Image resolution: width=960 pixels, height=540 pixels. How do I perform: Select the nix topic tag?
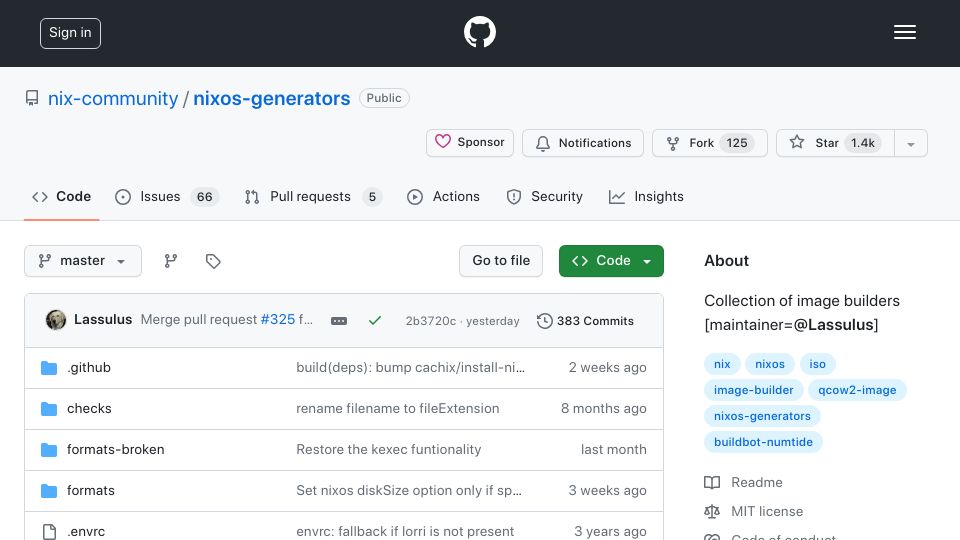point(722,364)
